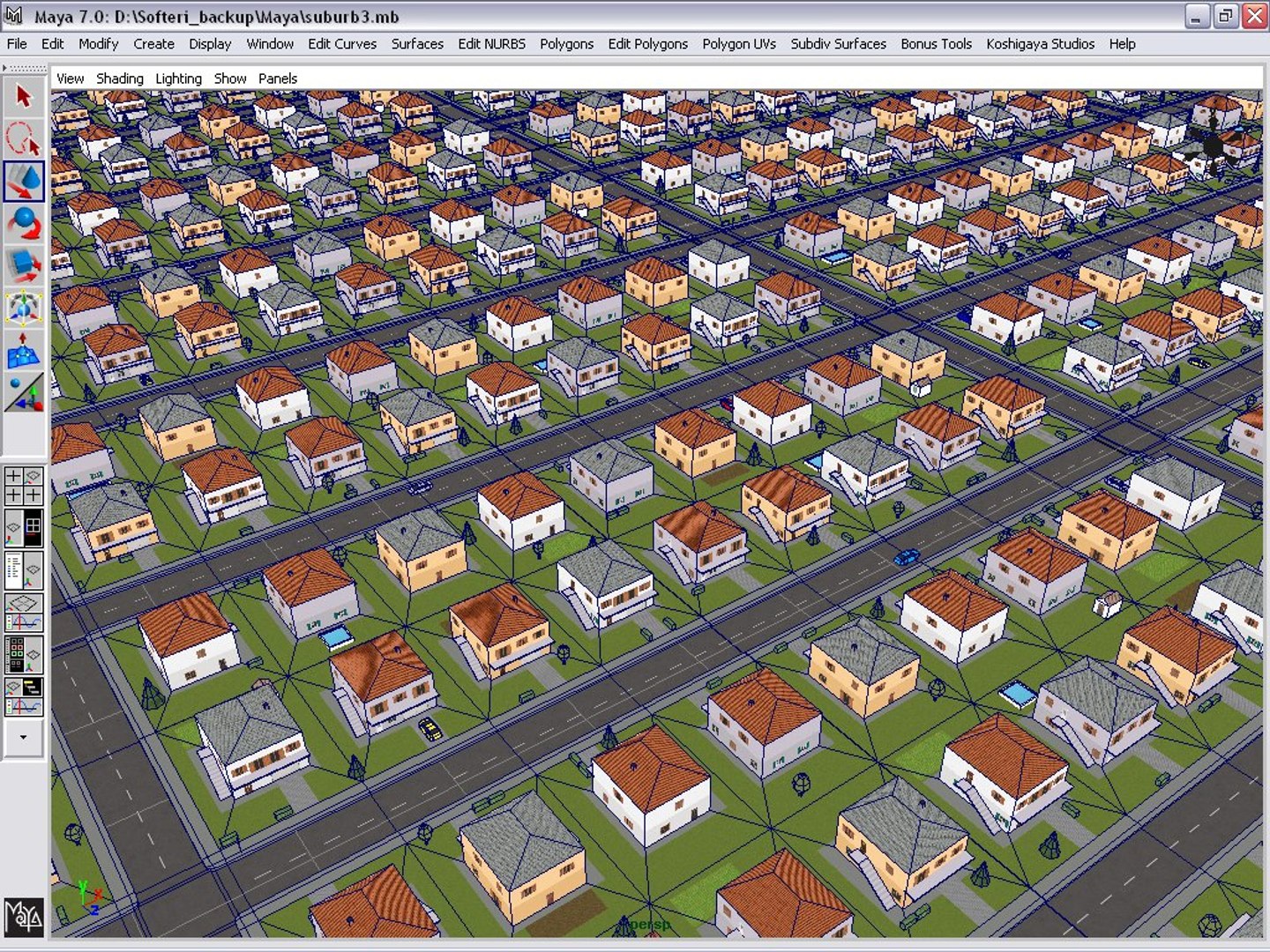Switch to Persp/Graph Editor layout
The width and height of the screenshot is (1270, 952).
(24, 613)
